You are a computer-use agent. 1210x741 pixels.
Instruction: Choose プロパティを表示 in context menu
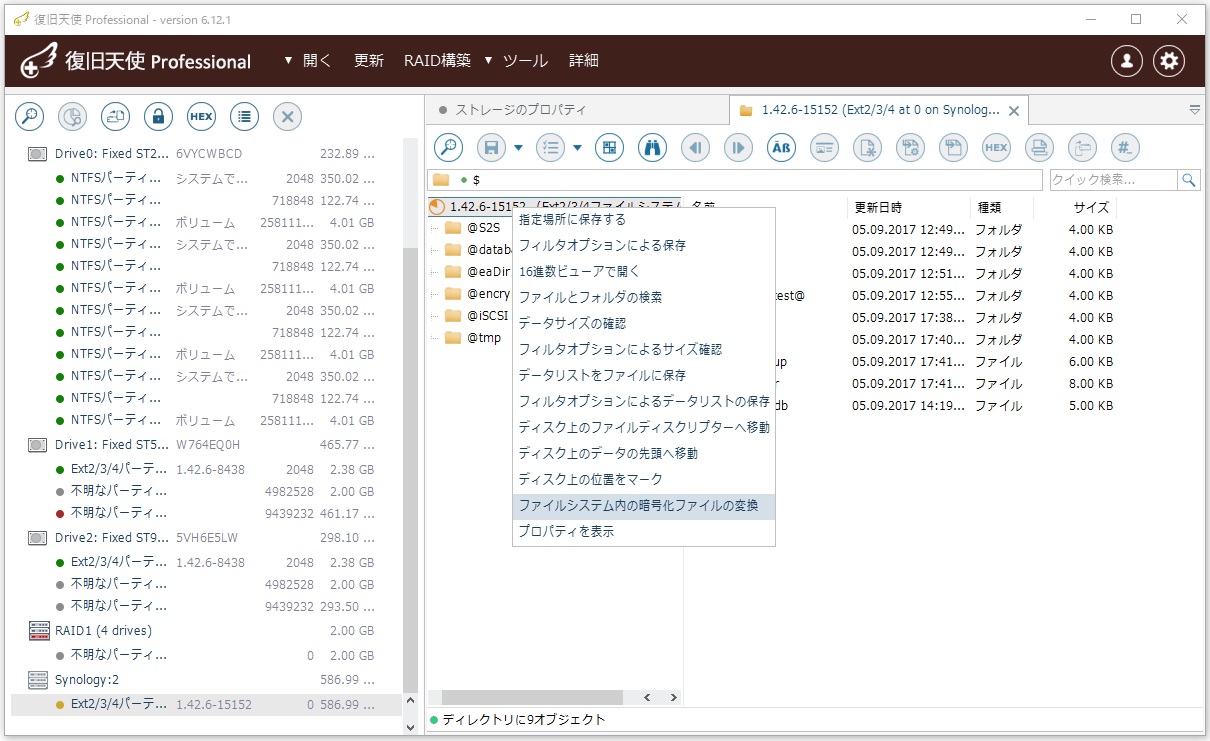coord(644,531)
